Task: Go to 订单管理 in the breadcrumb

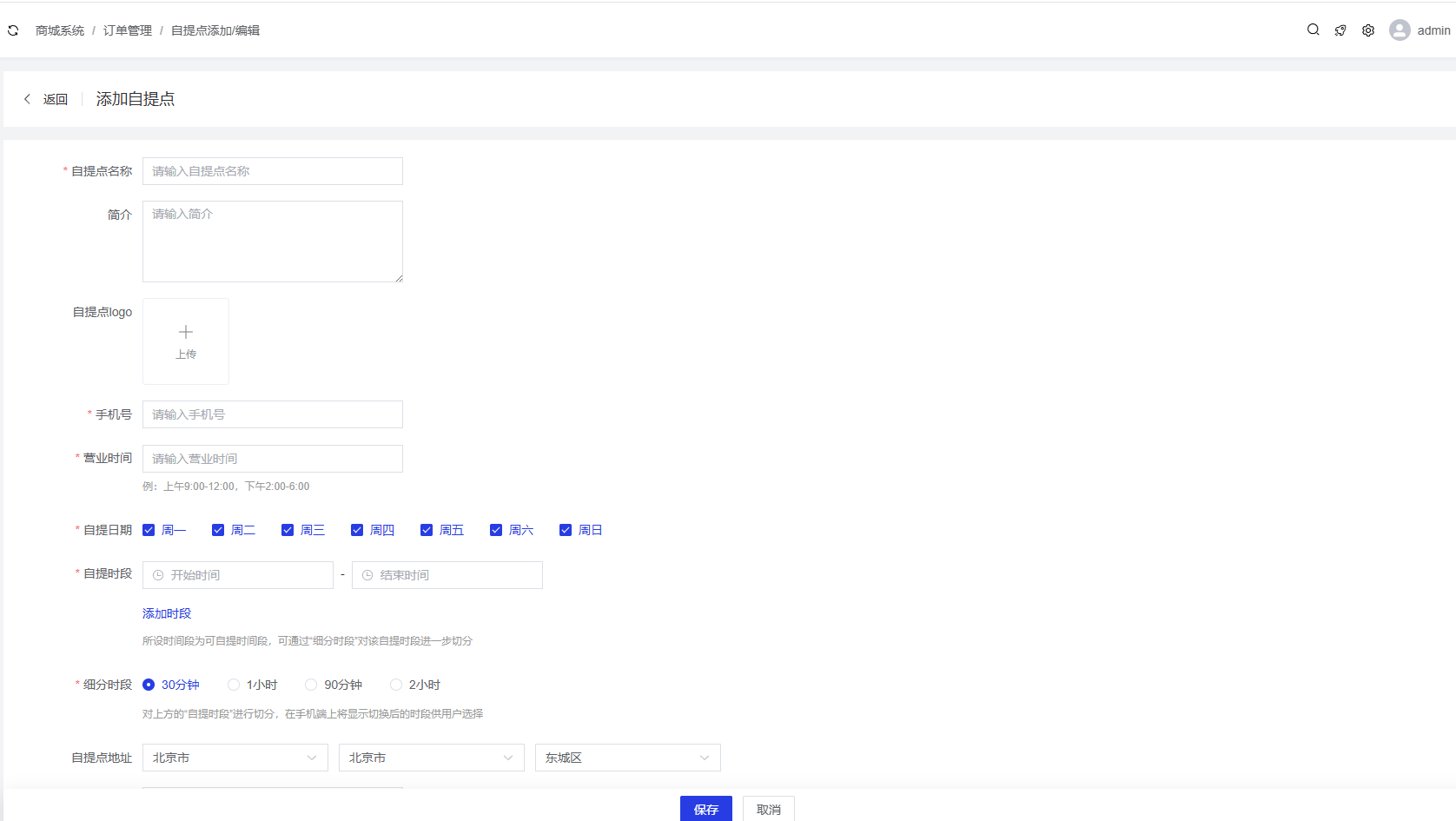Action: click(127, 30)
